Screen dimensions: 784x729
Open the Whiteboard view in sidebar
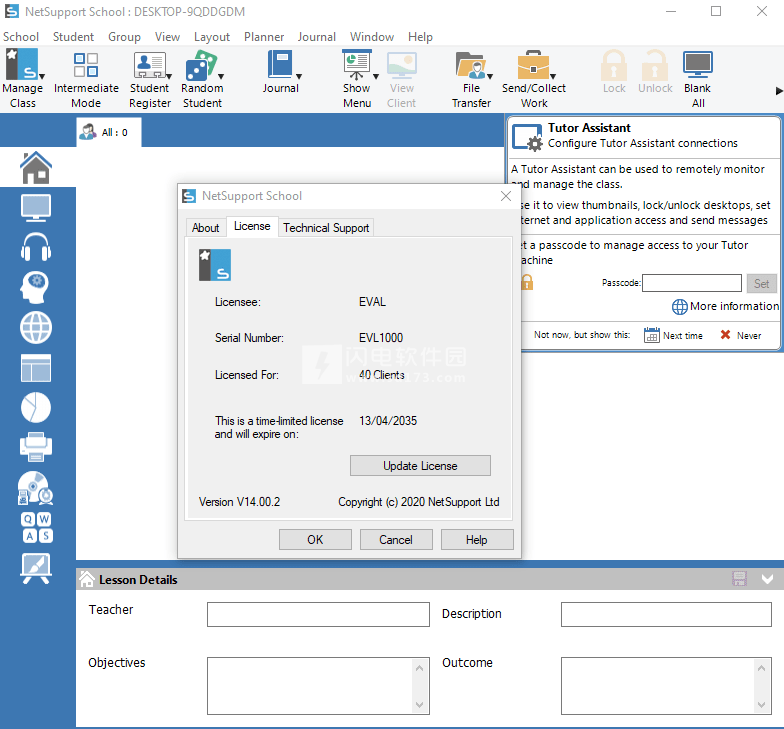(x=36, y=568)
